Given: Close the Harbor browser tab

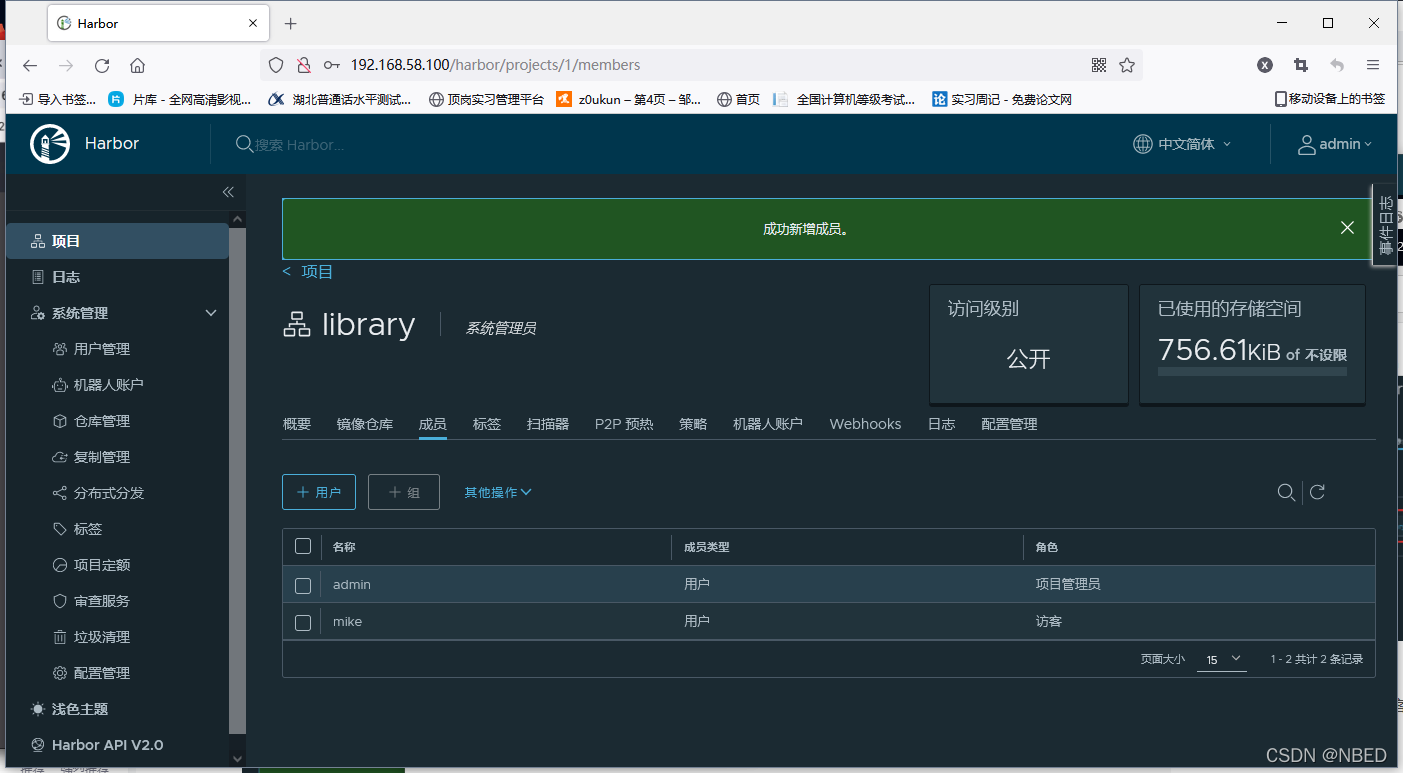Looking at the screenshot, I should 254,23.
